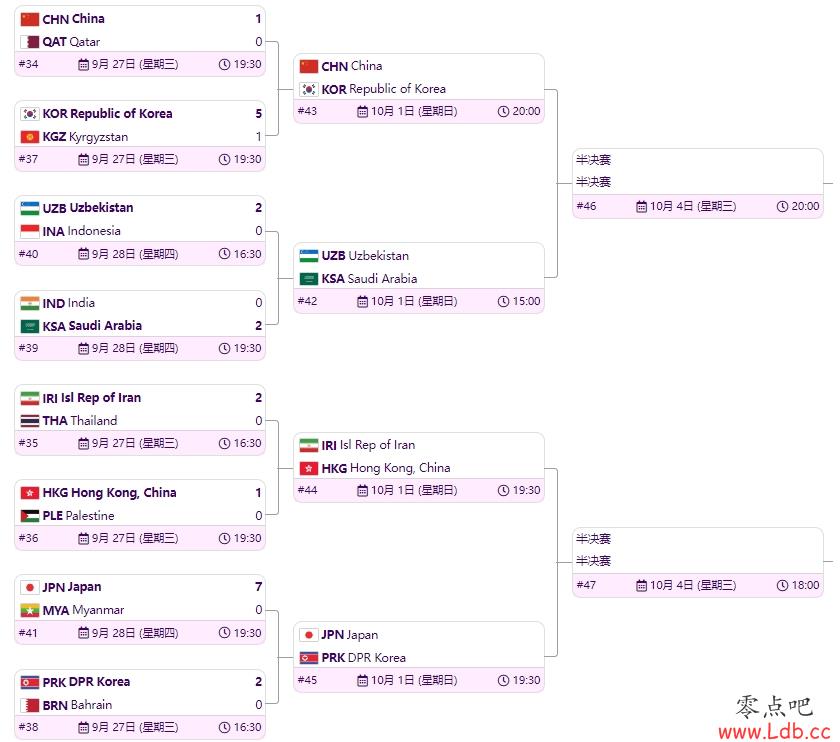Click the clock icon in match #47

[x=782, y=586]
